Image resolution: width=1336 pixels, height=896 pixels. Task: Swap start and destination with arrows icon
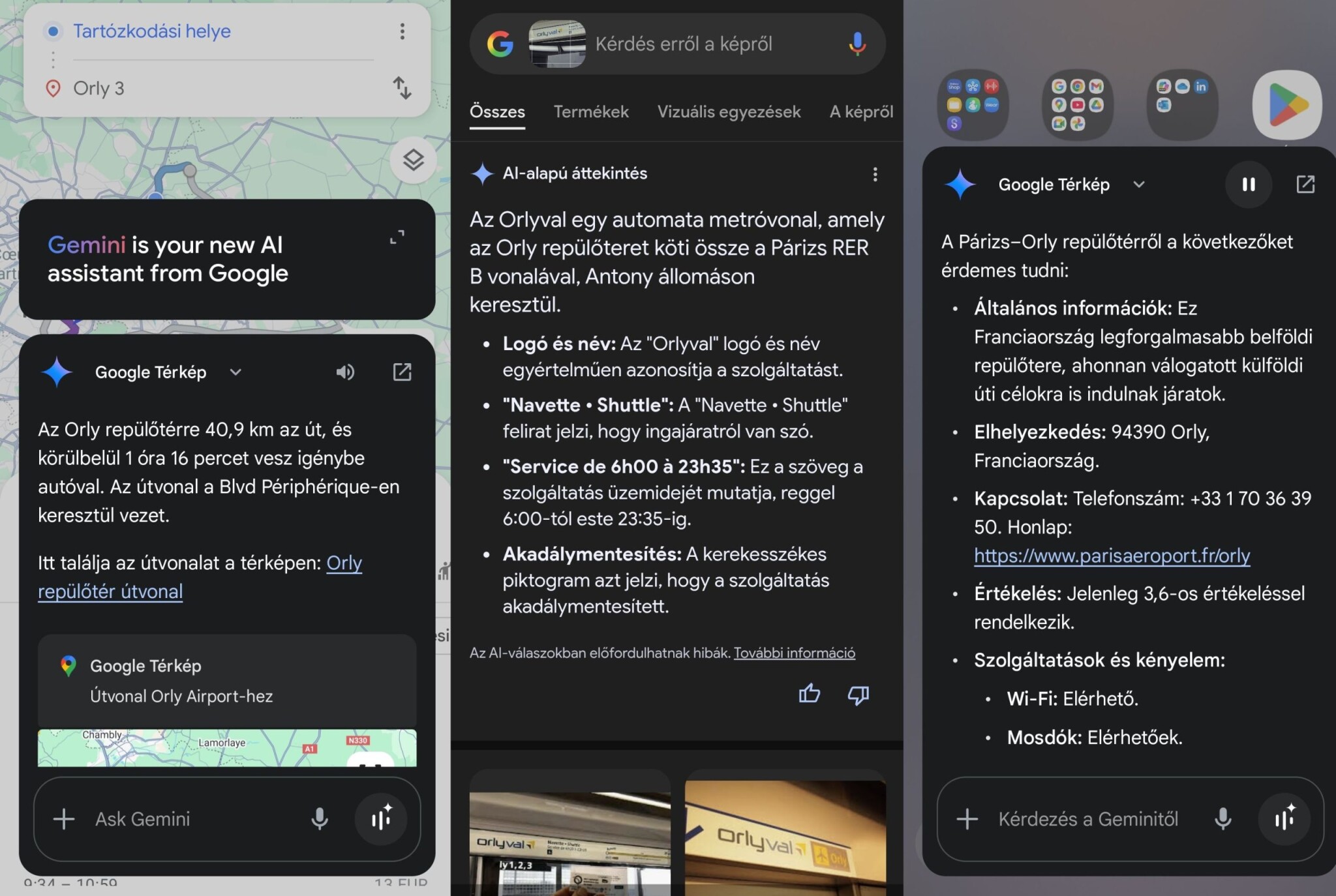tap(402, 88)
